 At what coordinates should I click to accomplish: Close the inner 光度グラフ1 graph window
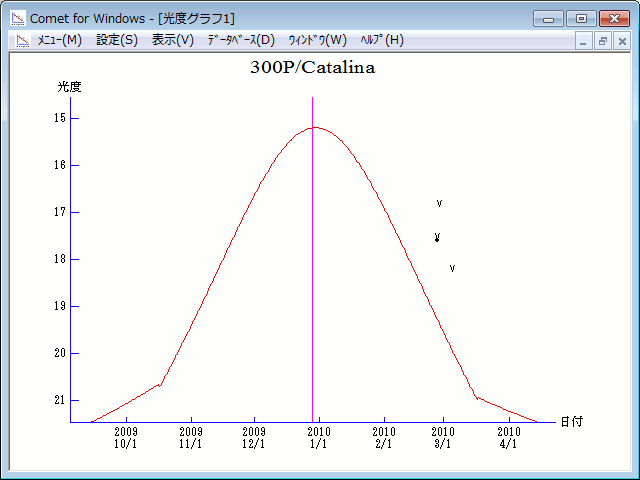click(621, 41)
